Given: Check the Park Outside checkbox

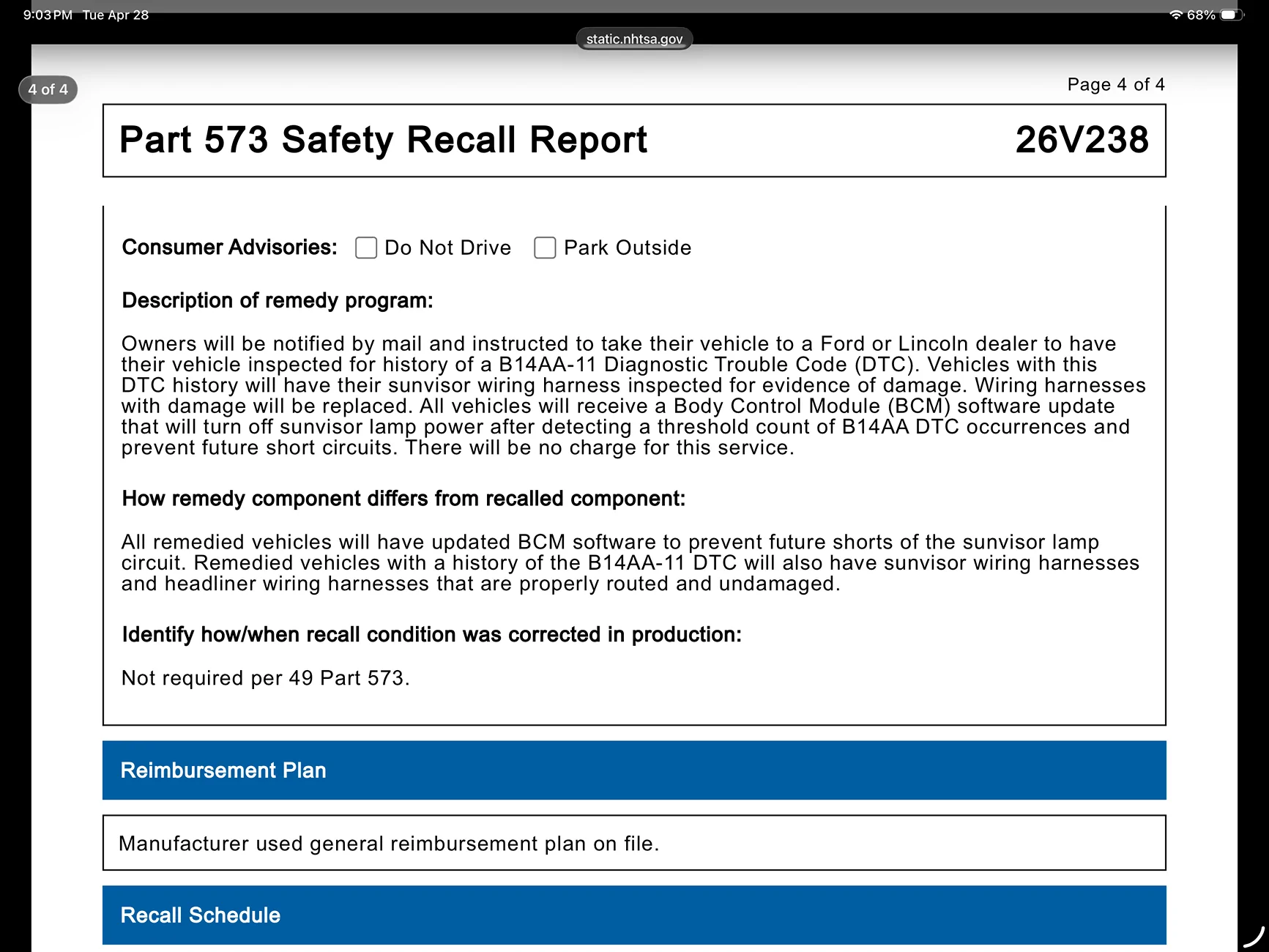Looking at the screenshot, I should [545, 248].
